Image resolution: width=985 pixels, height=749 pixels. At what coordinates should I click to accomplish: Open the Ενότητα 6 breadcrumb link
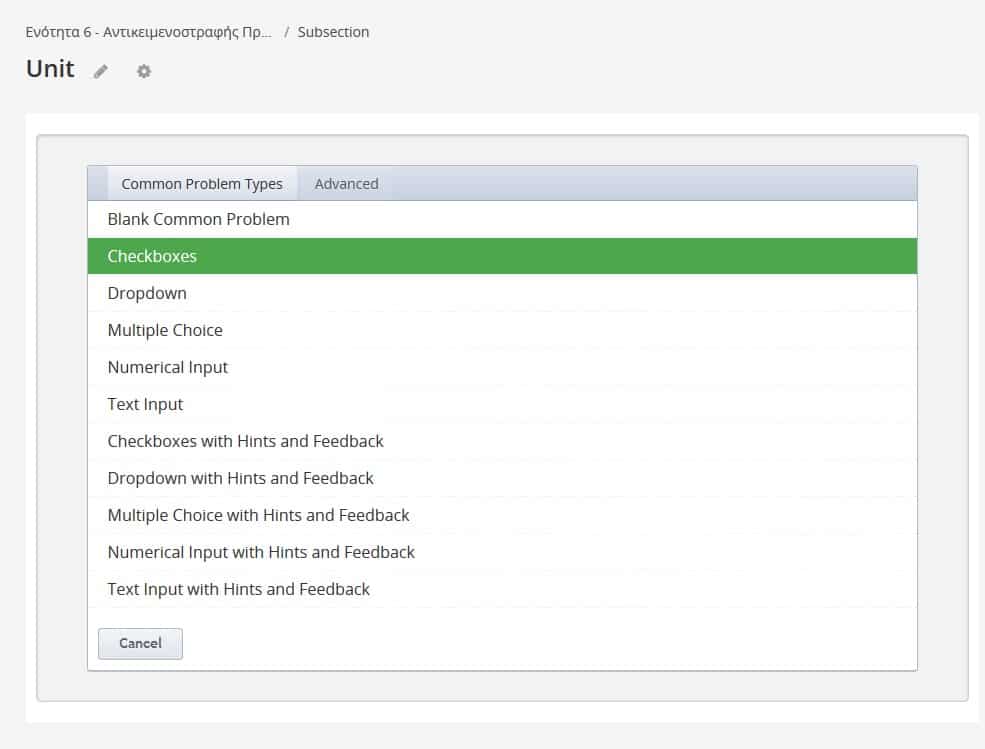point(148,32)
